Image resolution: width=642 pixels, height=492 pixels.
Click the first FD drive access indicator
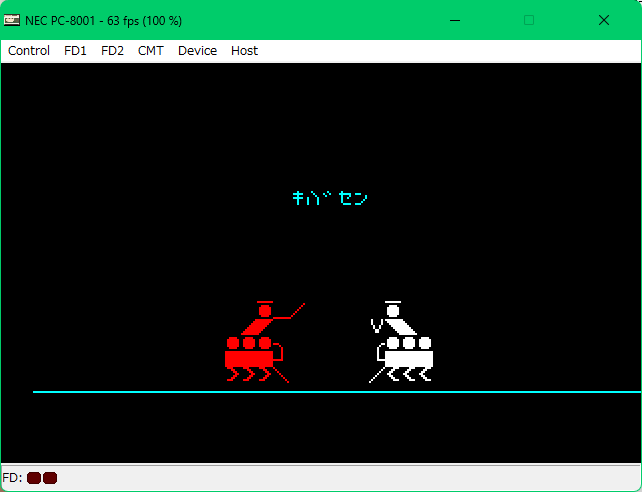point(34,478)
